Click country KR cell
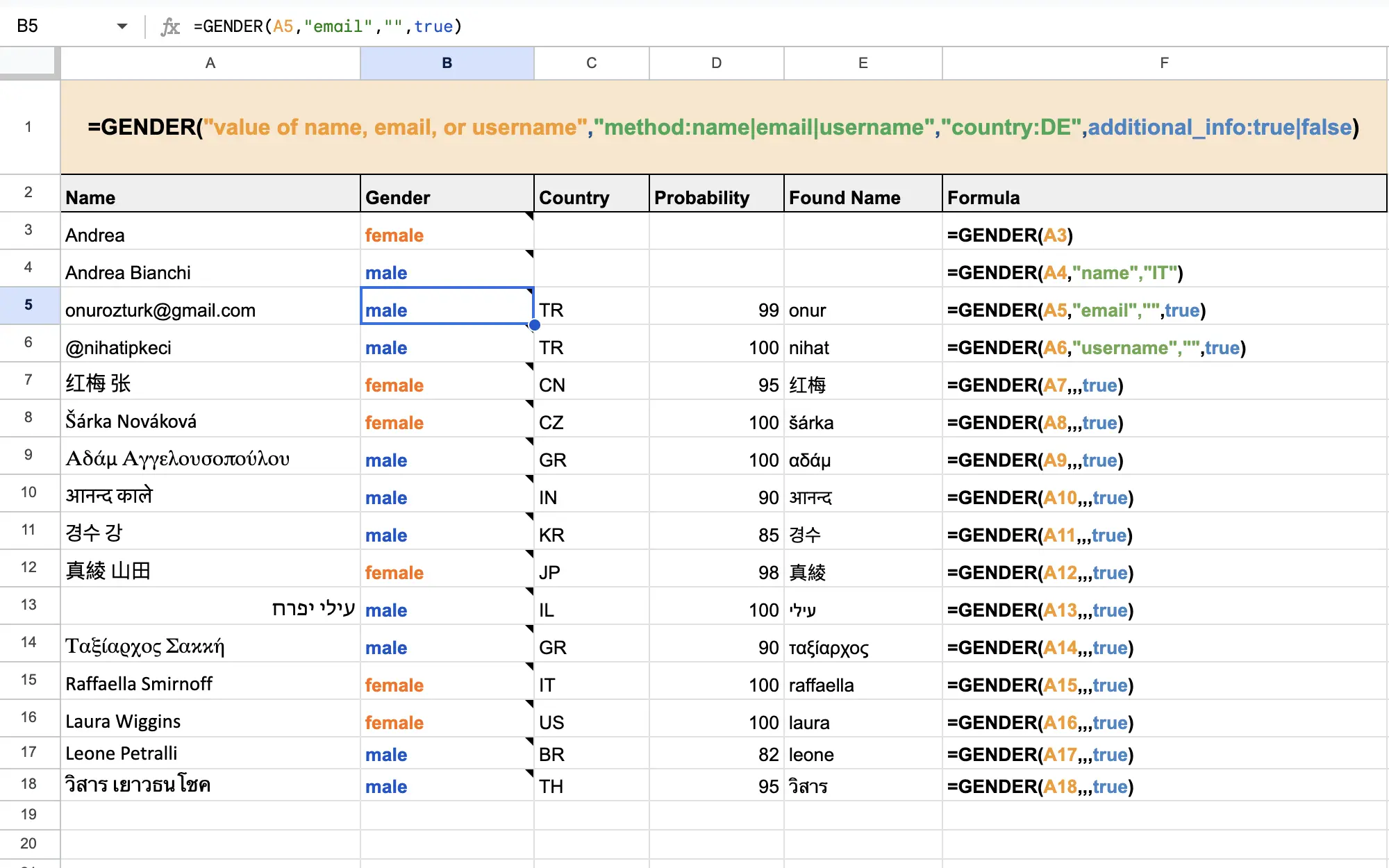This screenshot has height=868, width=1389. (x=592, y=531)
